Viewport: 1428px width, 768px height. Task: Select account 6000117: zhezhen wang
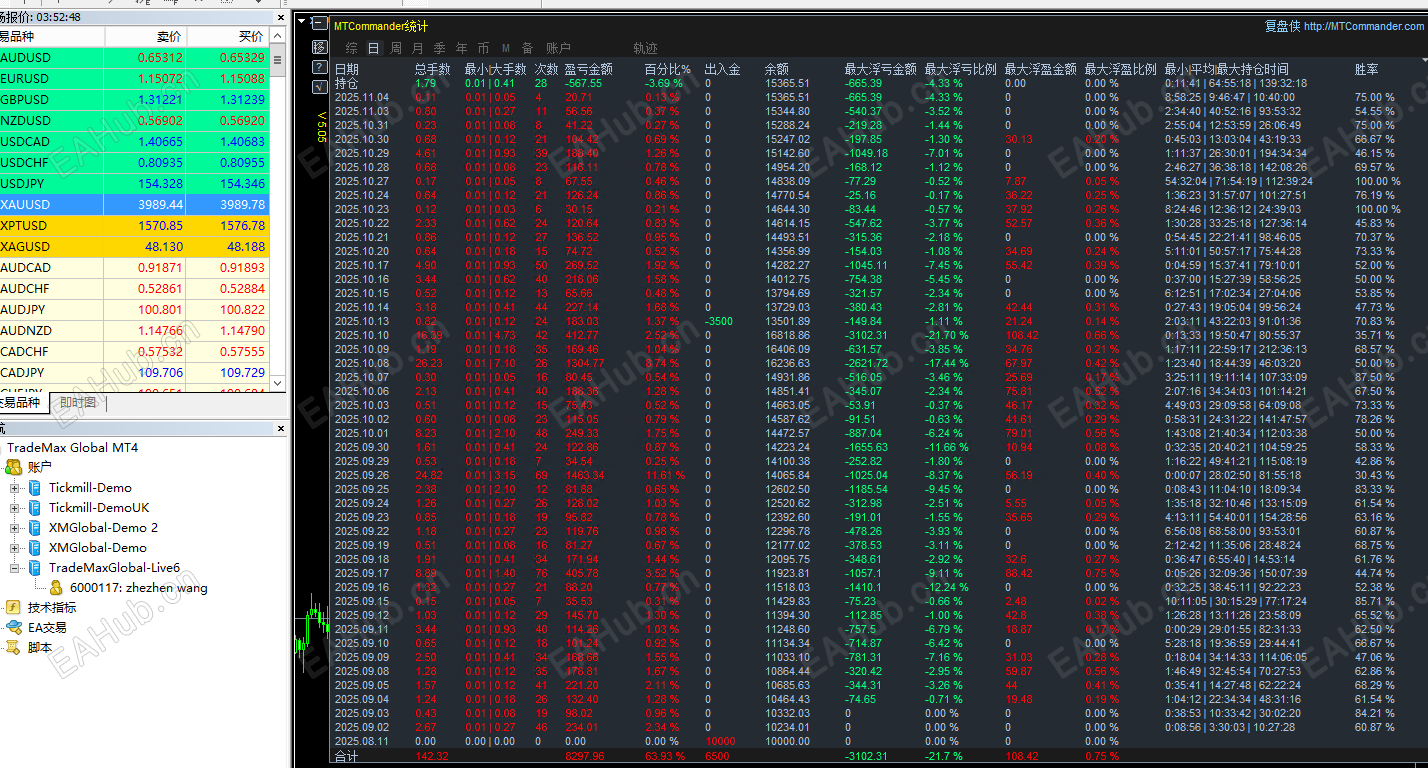pyautogui.click(x=139, y=588)
